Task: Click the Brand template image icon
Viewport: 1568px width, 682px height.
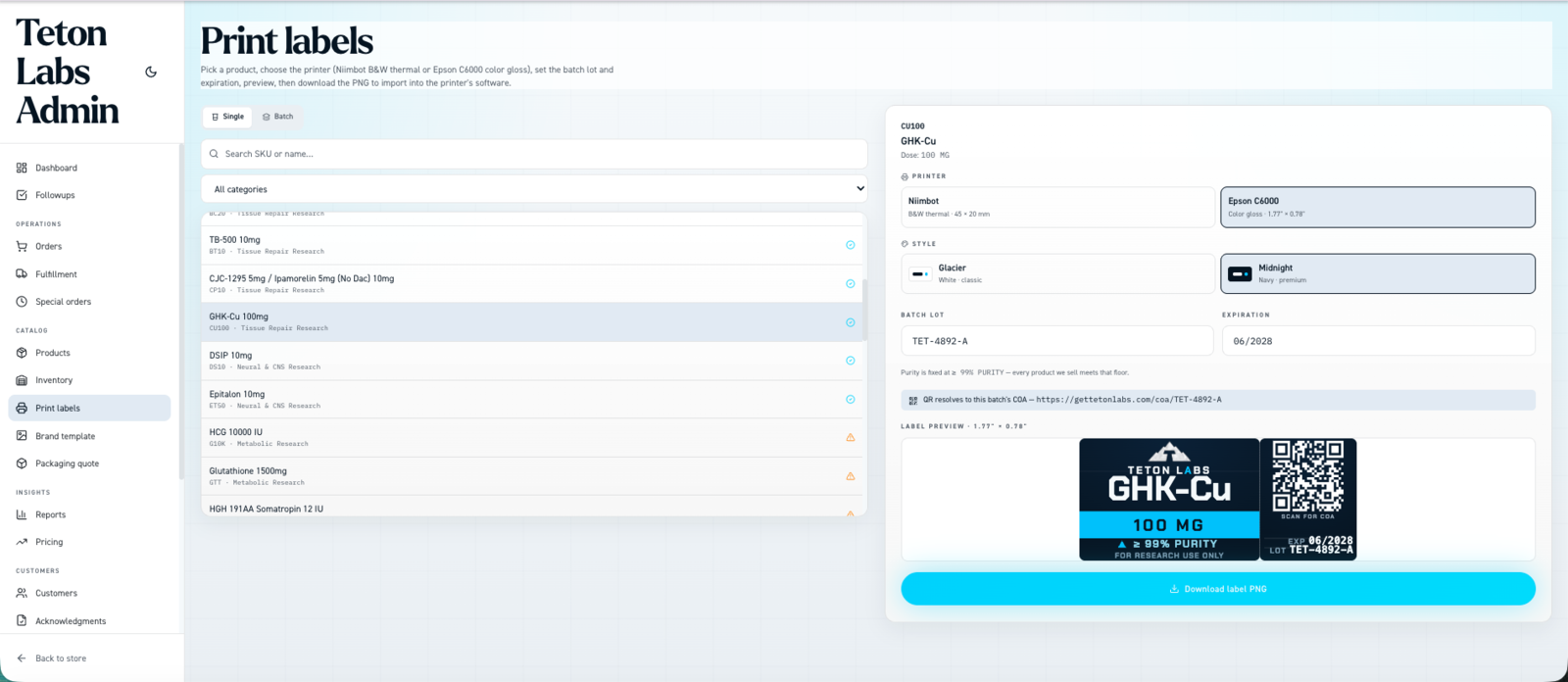Action: [x=22, y=436]
